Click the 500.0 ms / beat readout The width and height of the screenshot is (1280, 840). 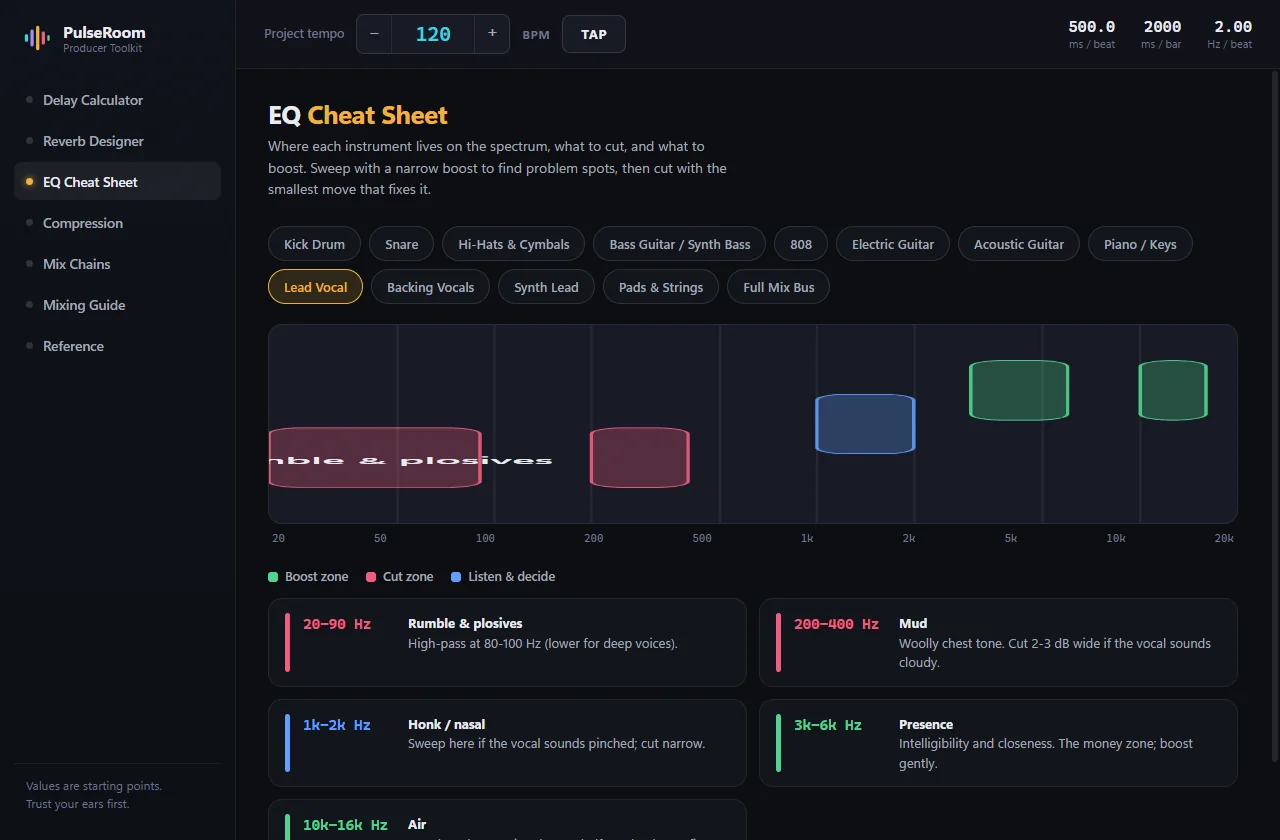click(1092, 34)
